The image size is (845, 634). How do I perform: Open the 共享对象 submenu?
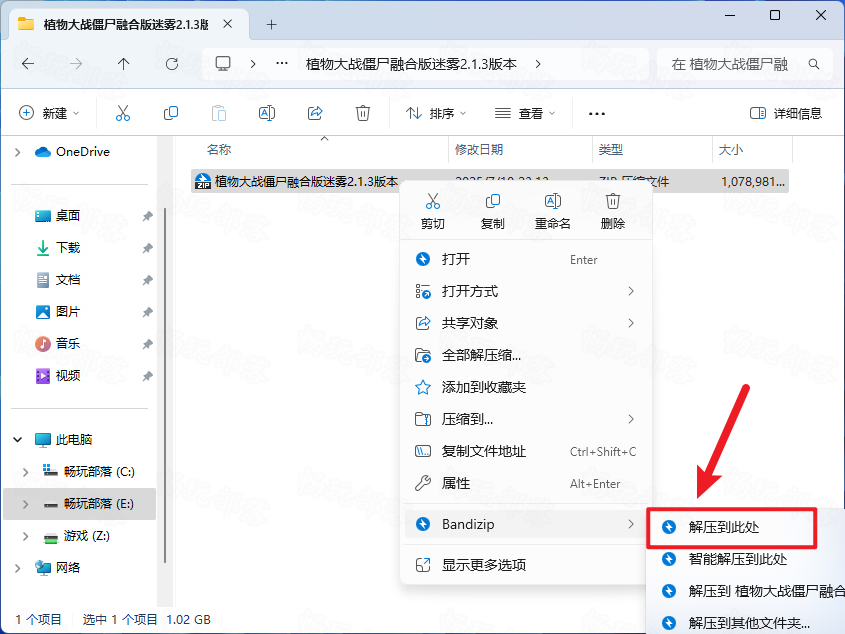tap(526, 323)
